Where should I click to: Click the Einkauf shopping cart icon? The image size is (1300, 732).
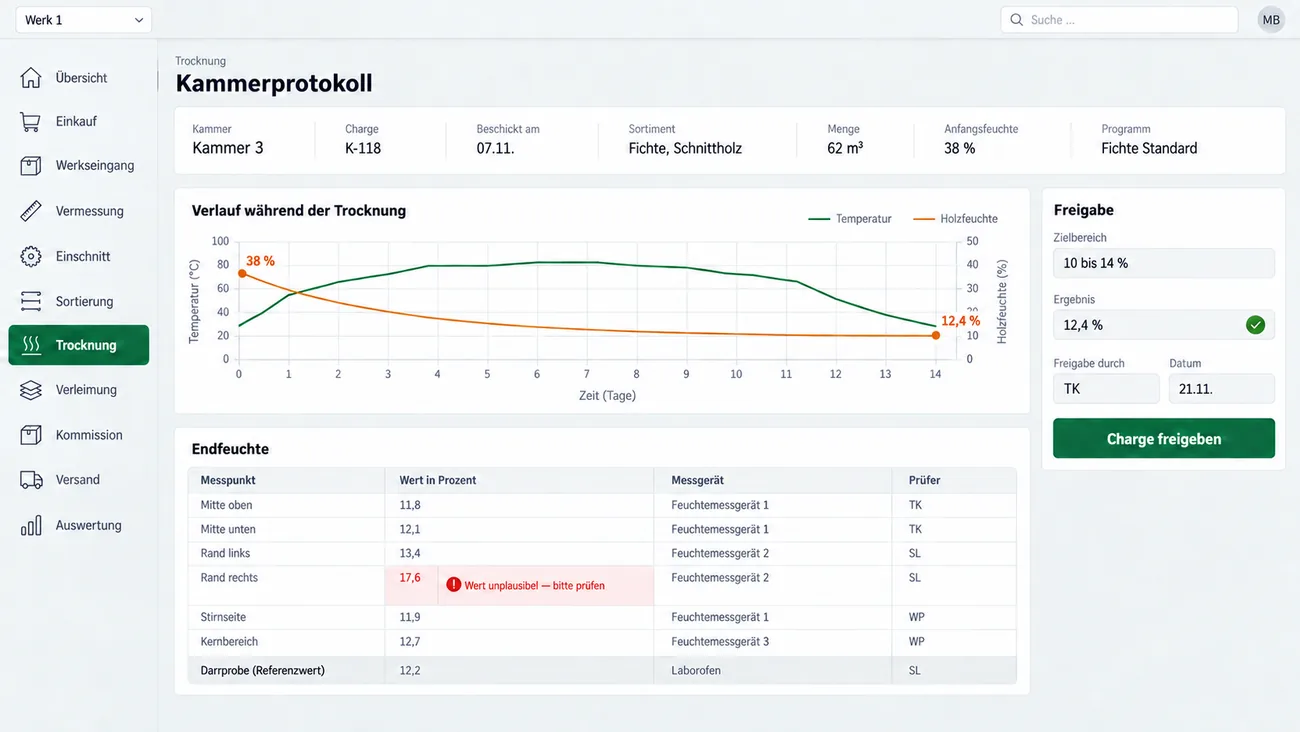[31, 122]
